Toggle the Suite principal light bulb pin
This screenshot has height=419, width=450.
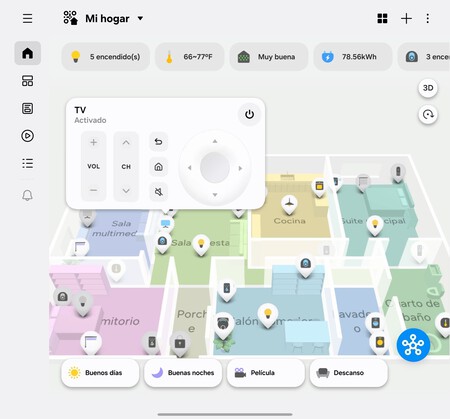pyautogui.click(x=375, y=224)
